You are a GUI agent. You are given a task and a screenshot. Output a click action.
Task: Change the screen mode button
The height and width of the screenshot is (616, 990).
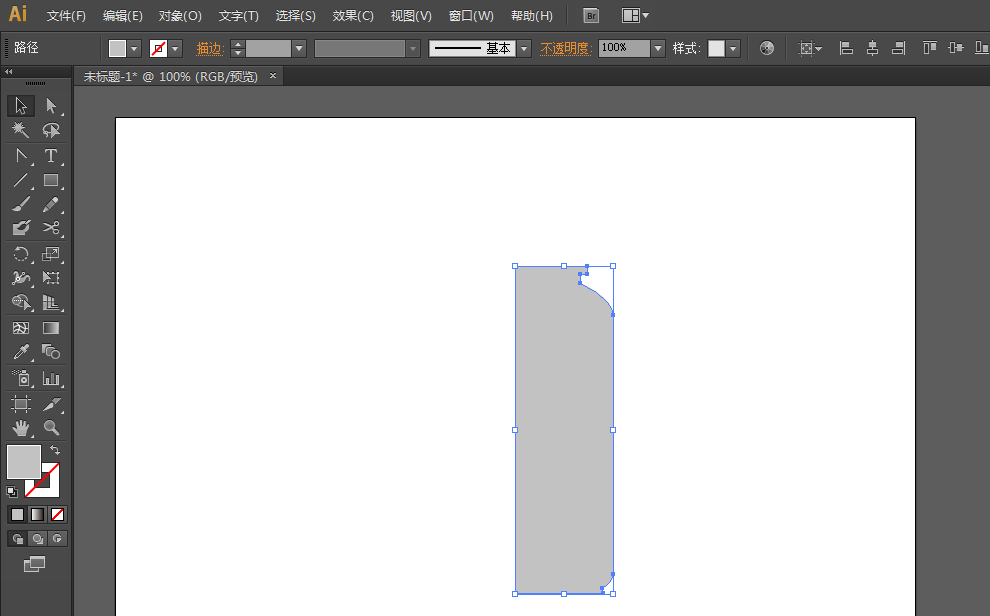[35, 564]
